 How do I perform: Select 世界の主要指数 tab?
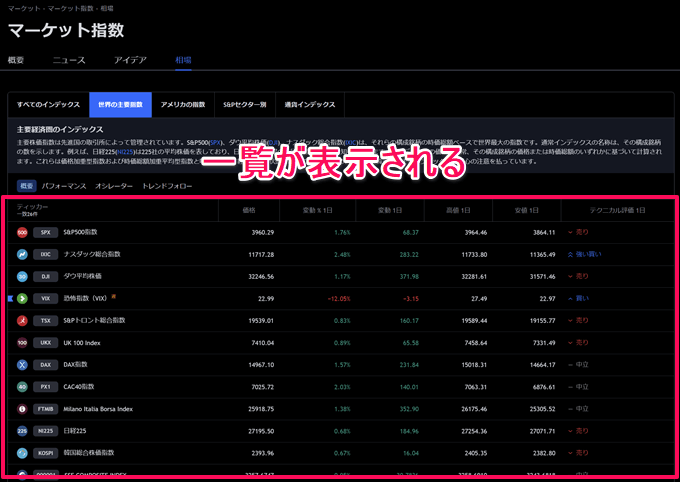[121, 105]
